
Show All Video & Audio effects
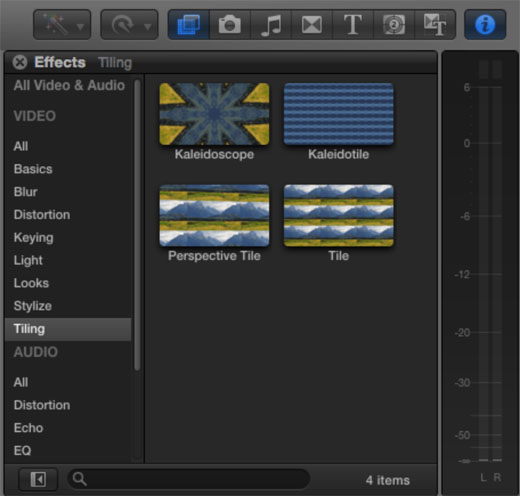[x=69, y=85]
